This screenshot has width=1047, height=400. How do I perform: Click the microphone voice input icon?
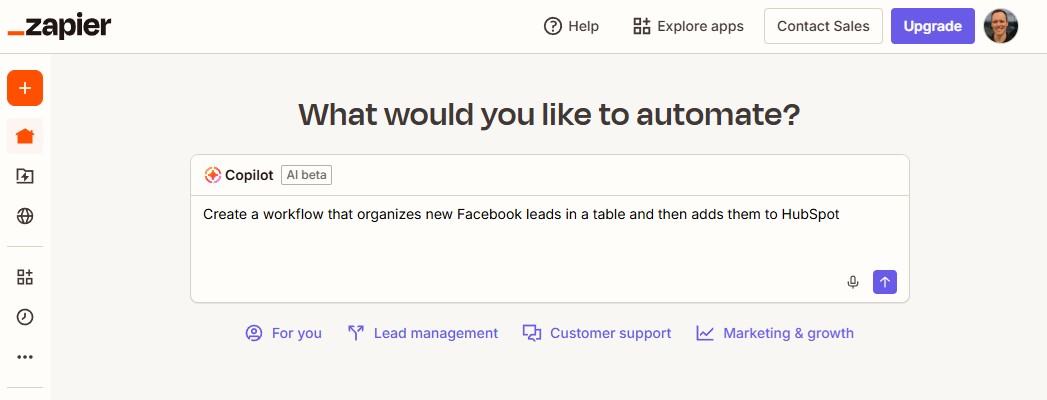(x=853, y=282)
